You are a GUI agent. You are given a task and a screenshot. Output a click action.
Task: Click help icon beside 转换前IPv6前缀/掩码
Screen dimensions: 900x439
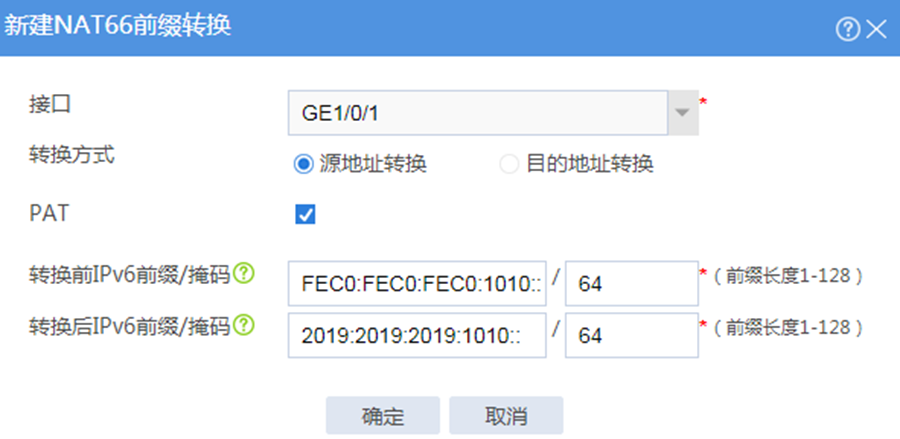click(244, 274)
